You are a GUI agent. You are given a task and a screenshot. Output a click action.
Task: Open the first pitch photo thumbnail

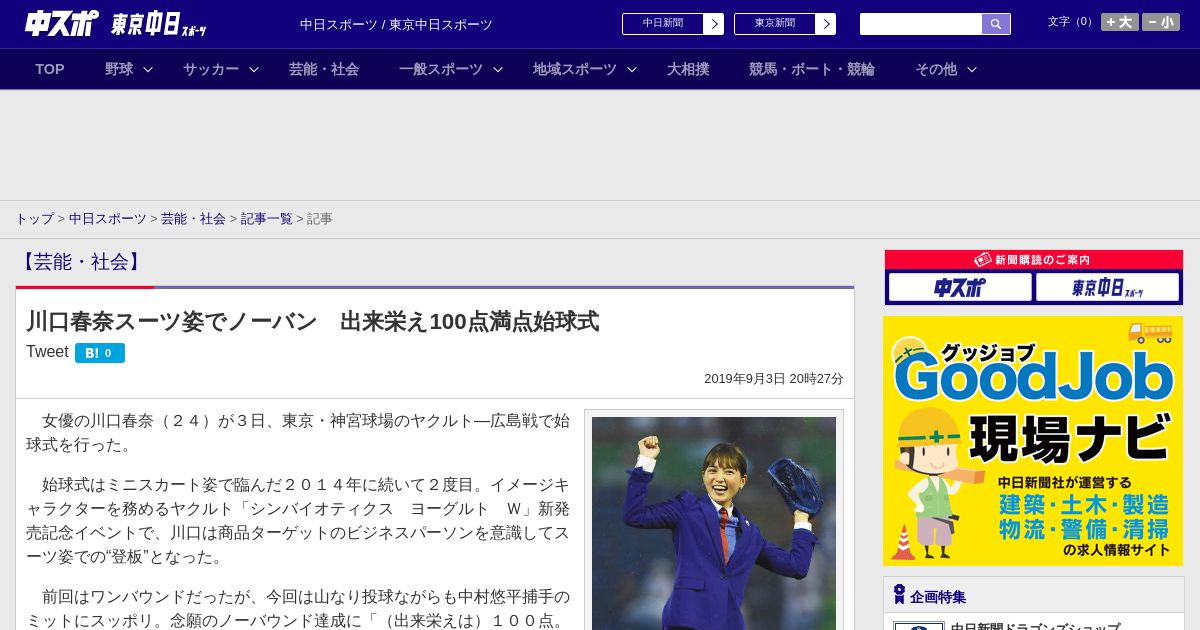(714, 523)
